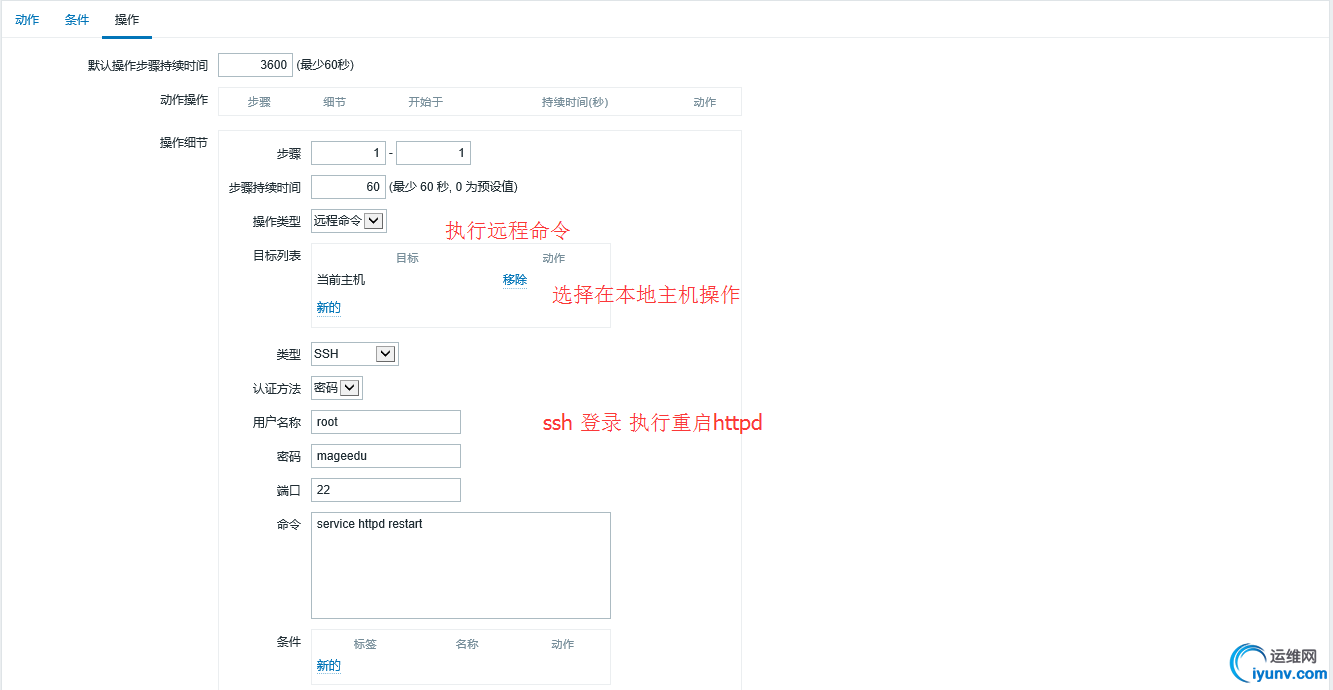Click 新的 under the 目标列表 section
The image size is (1333, 690).
(328, 307)
